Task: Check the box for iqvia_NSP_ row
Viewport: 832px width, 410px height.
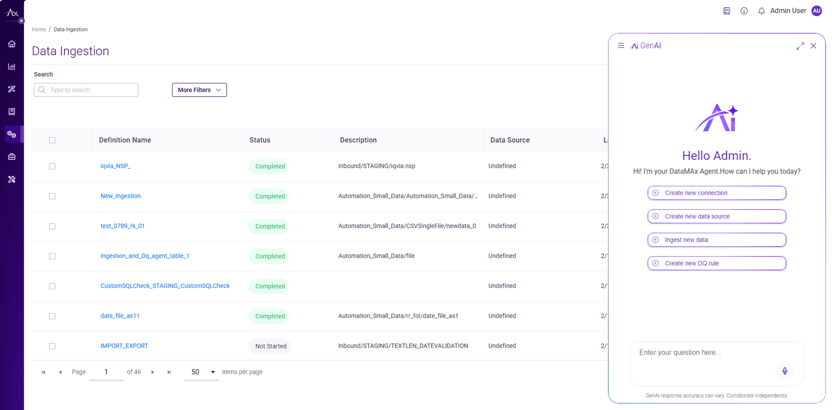Action: [53, 166]
